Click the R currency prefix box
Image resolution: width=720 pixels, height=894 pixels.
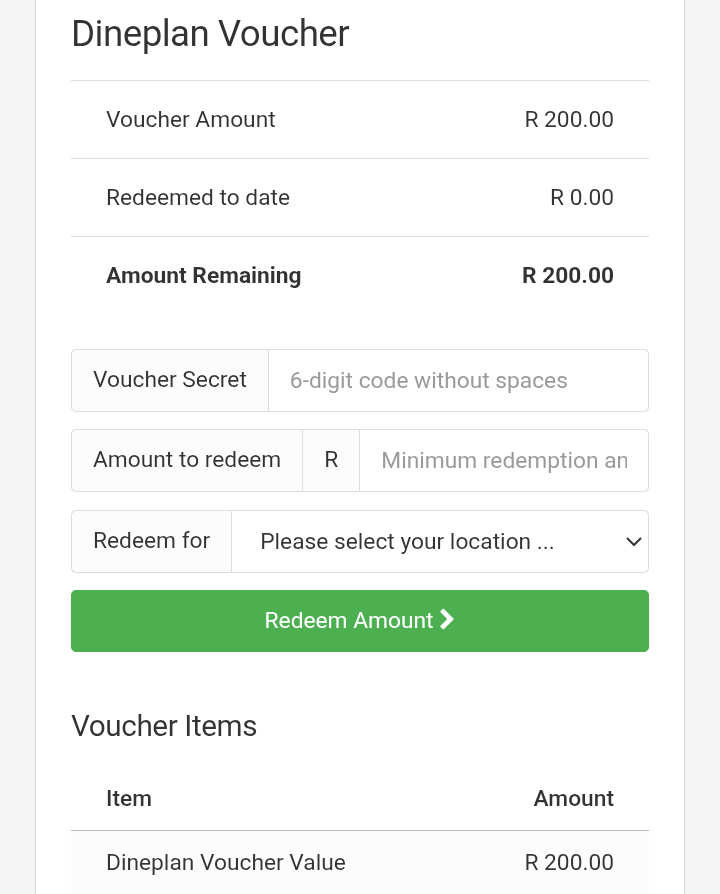click(331, 460)
